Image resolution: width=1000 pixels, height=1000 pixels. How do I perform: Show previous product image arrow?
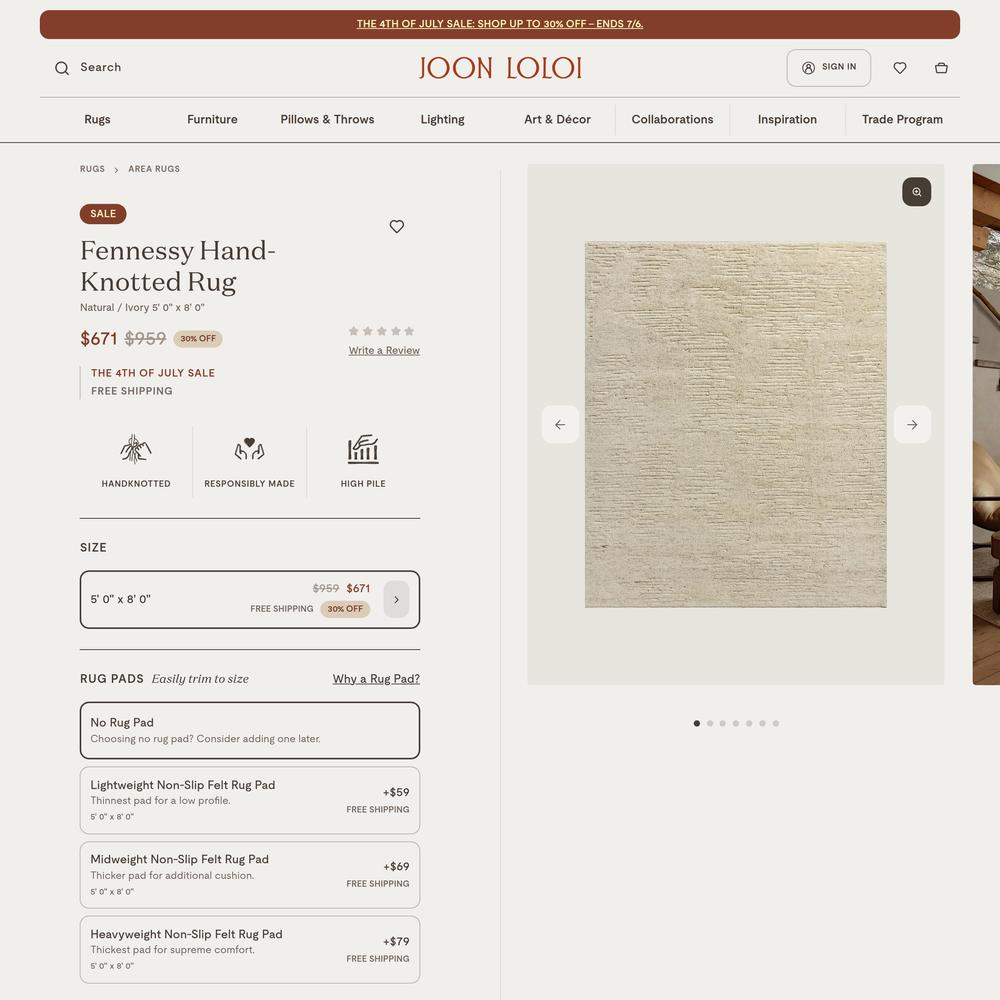coord(560,424)
